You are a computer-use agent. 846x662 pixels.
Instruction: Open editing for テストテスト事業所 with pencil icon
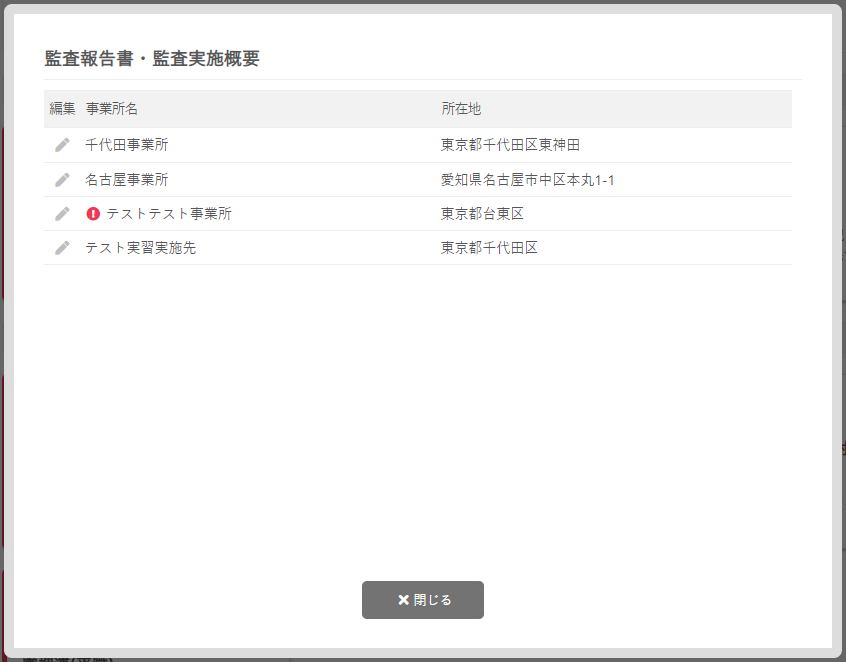[x=62, y=214]
